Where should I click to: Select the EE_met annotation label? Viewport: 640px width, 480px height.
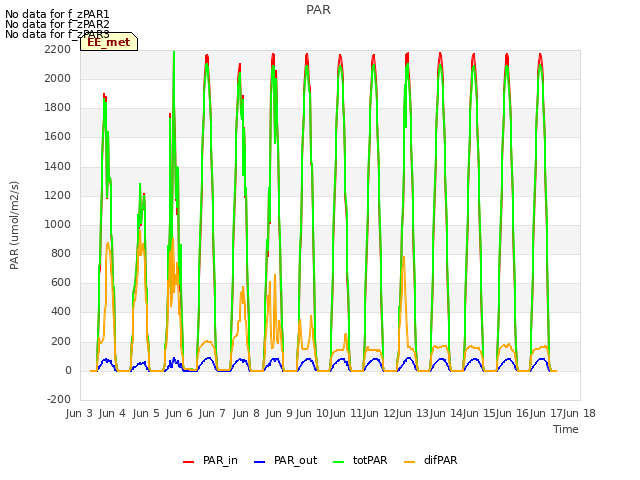109,42
